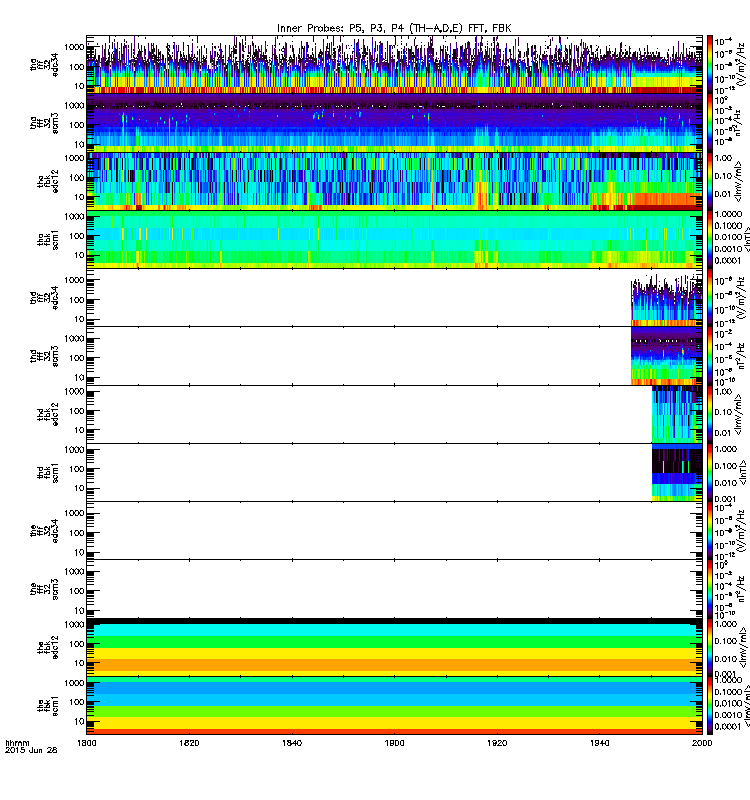Screen dimensions: 750x800
Task: Select the "the fbk scm1" y-axis label
Action: coord(48,706)
